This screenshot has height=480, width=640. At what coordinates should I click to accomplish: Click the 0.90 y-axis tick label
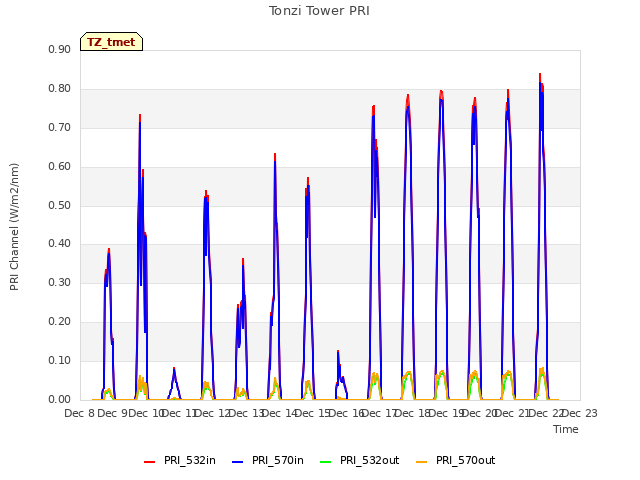click(60, 49)
